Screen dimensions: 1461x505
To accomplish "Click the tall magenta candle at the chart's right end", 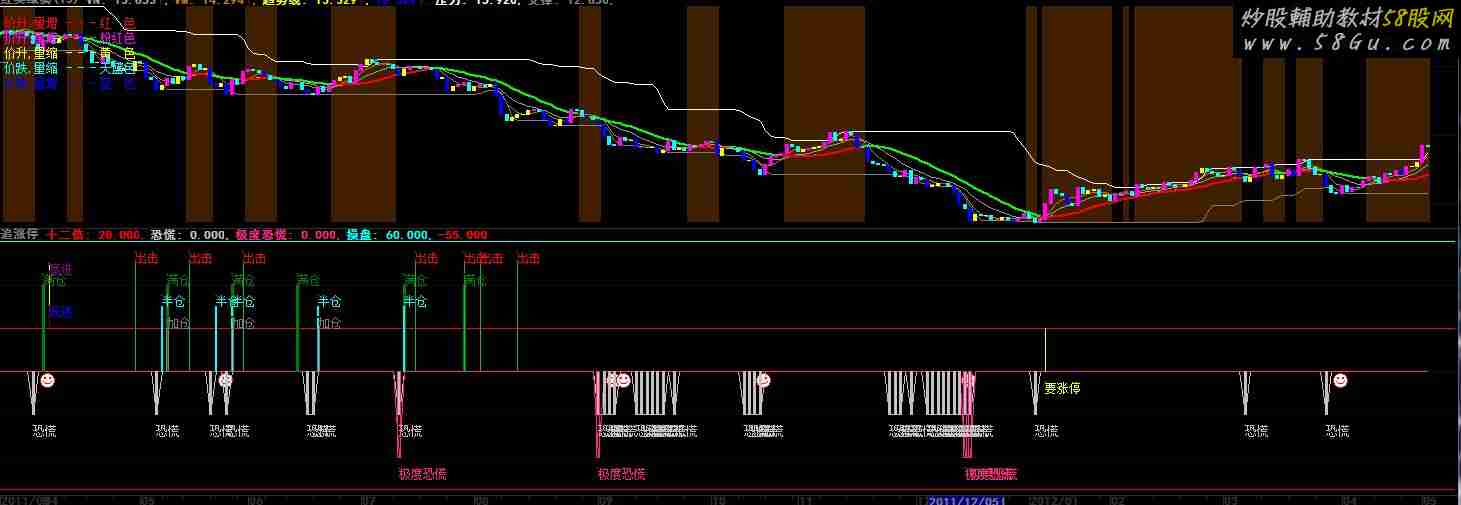I will pos(1422,154).
